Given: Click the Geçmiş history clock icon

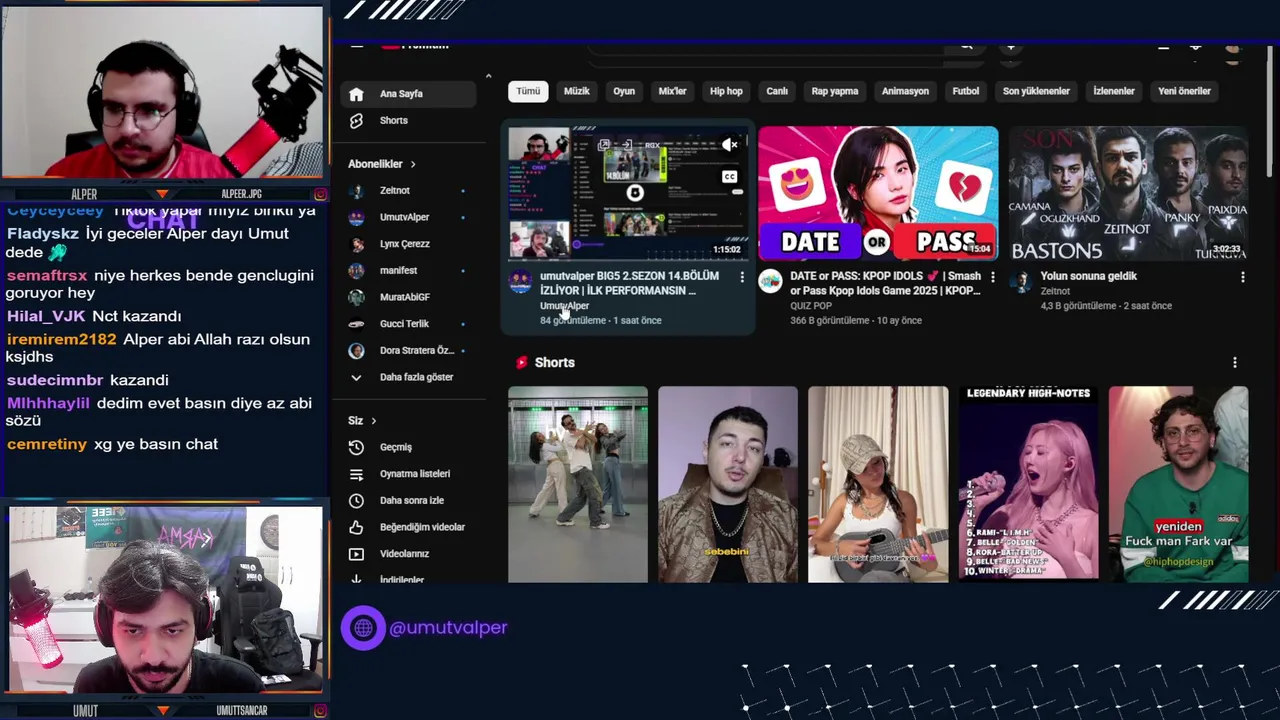Looking at the screenshot, I should click(x=356, y=447).
